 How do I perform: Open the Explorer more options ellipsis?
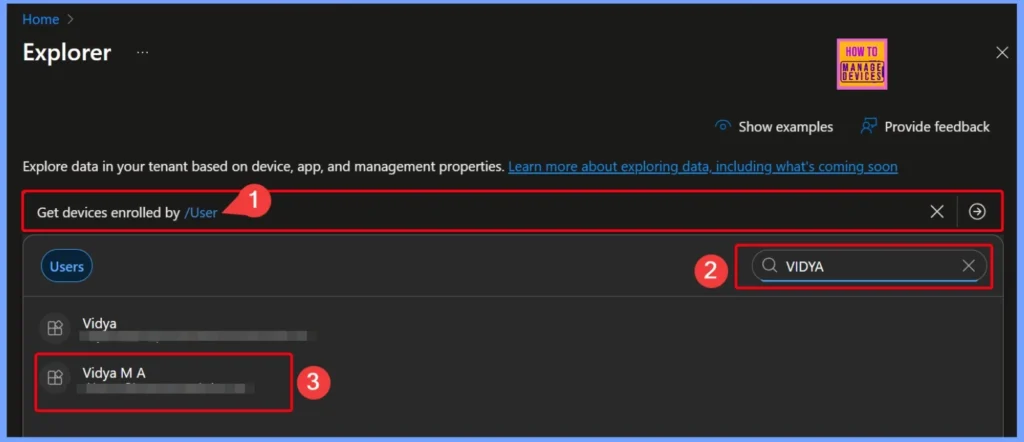(142, 52)
